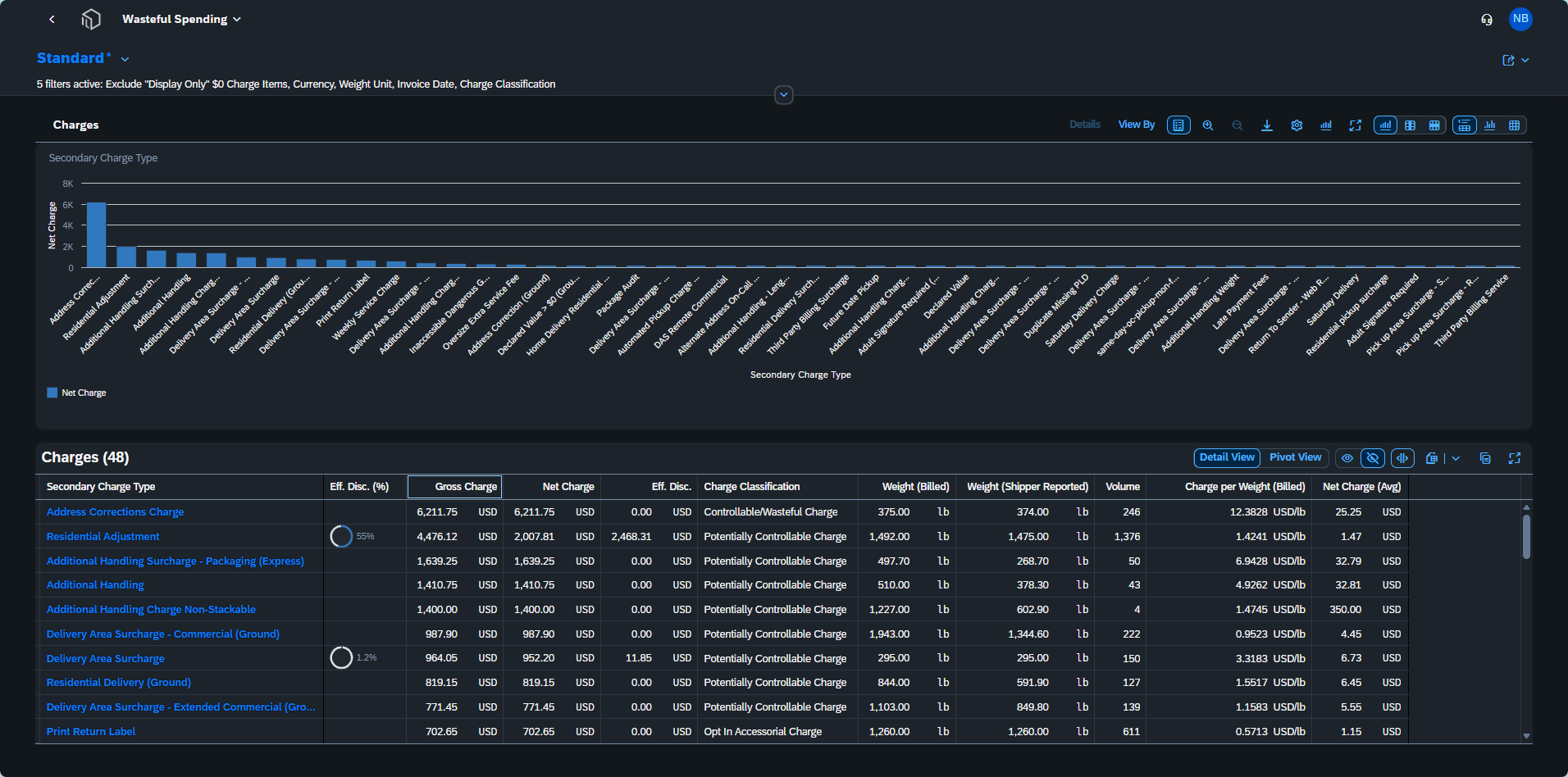Open Residential Delivery (Ground) link
This screenshot has width=1568, height=777.
118,682
